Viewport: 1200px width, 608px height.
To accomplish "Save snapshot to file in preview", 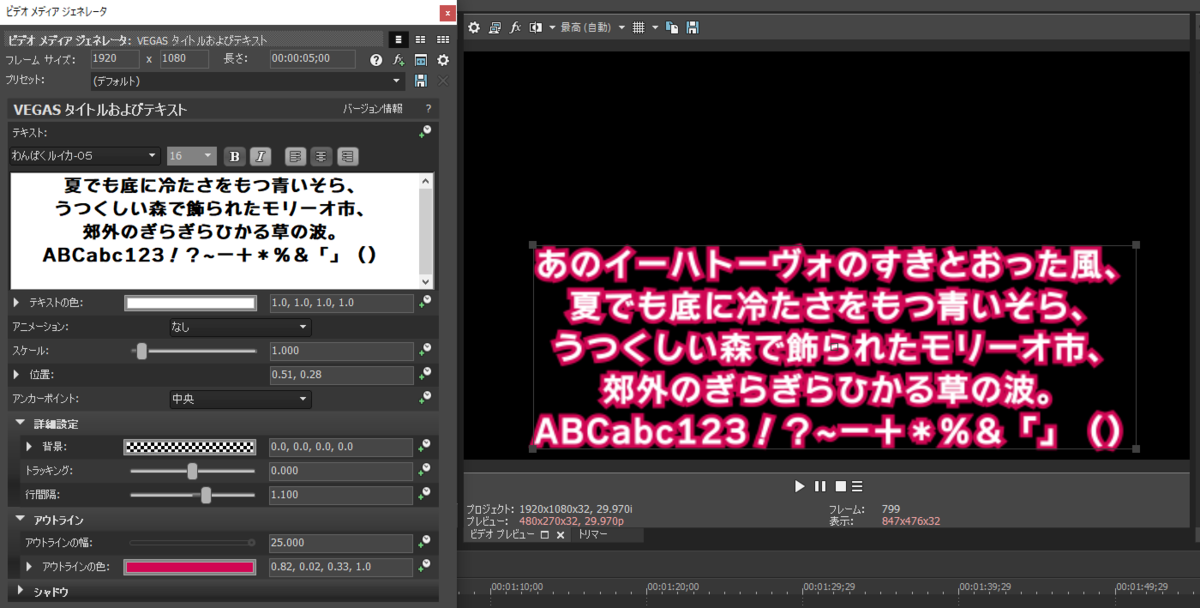I will 692,28.
